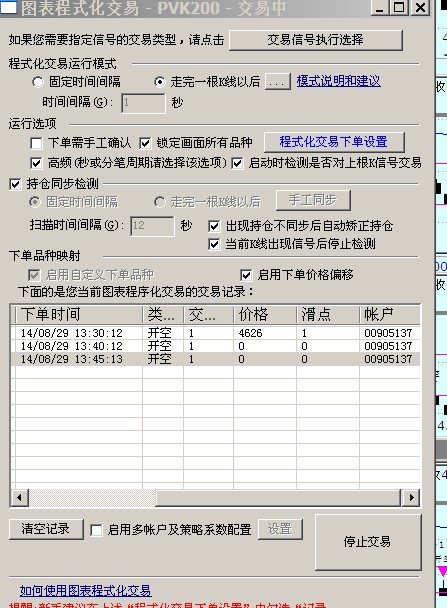Select 固定时间间隔 run mode radio
The height and width of the screenshot is (608, 447).
[38, 82]
